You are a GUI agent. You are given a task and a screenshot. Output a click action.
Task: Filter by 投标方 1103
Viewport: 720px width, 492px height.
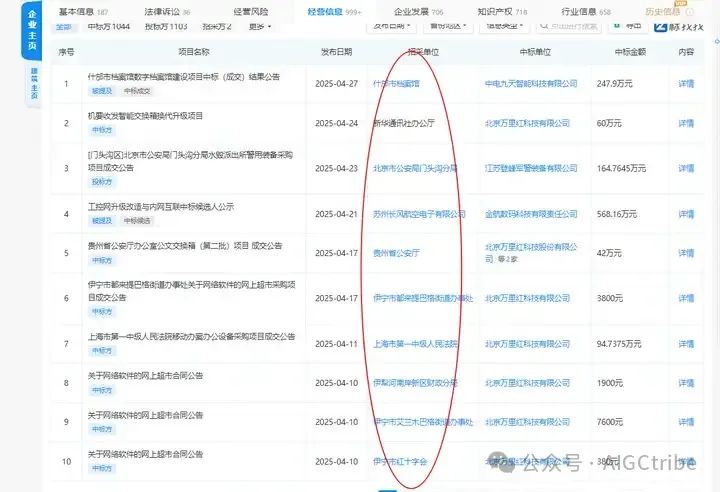pos(166,27)
